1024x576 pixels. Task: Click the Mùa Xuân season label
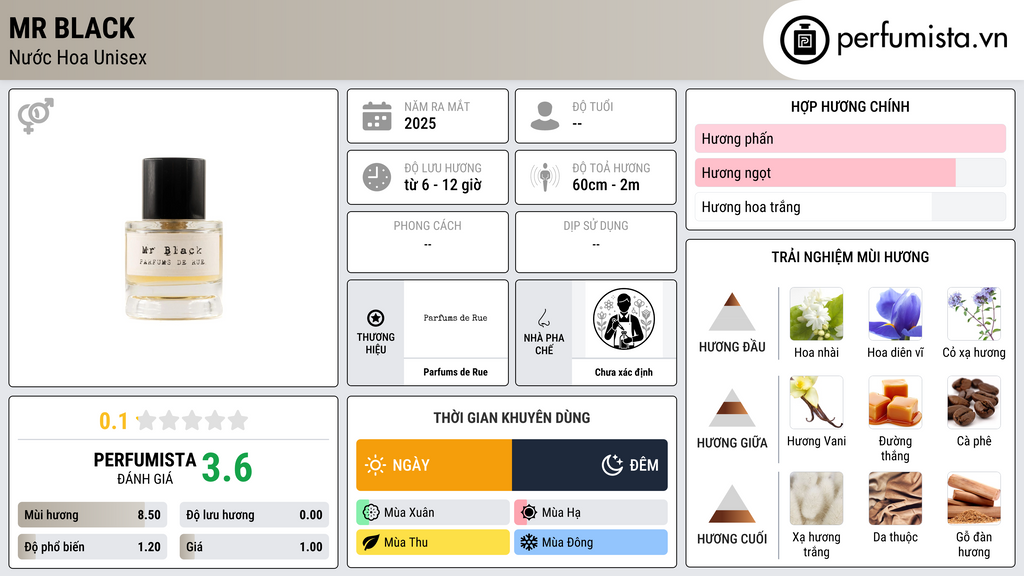point(409,513)
